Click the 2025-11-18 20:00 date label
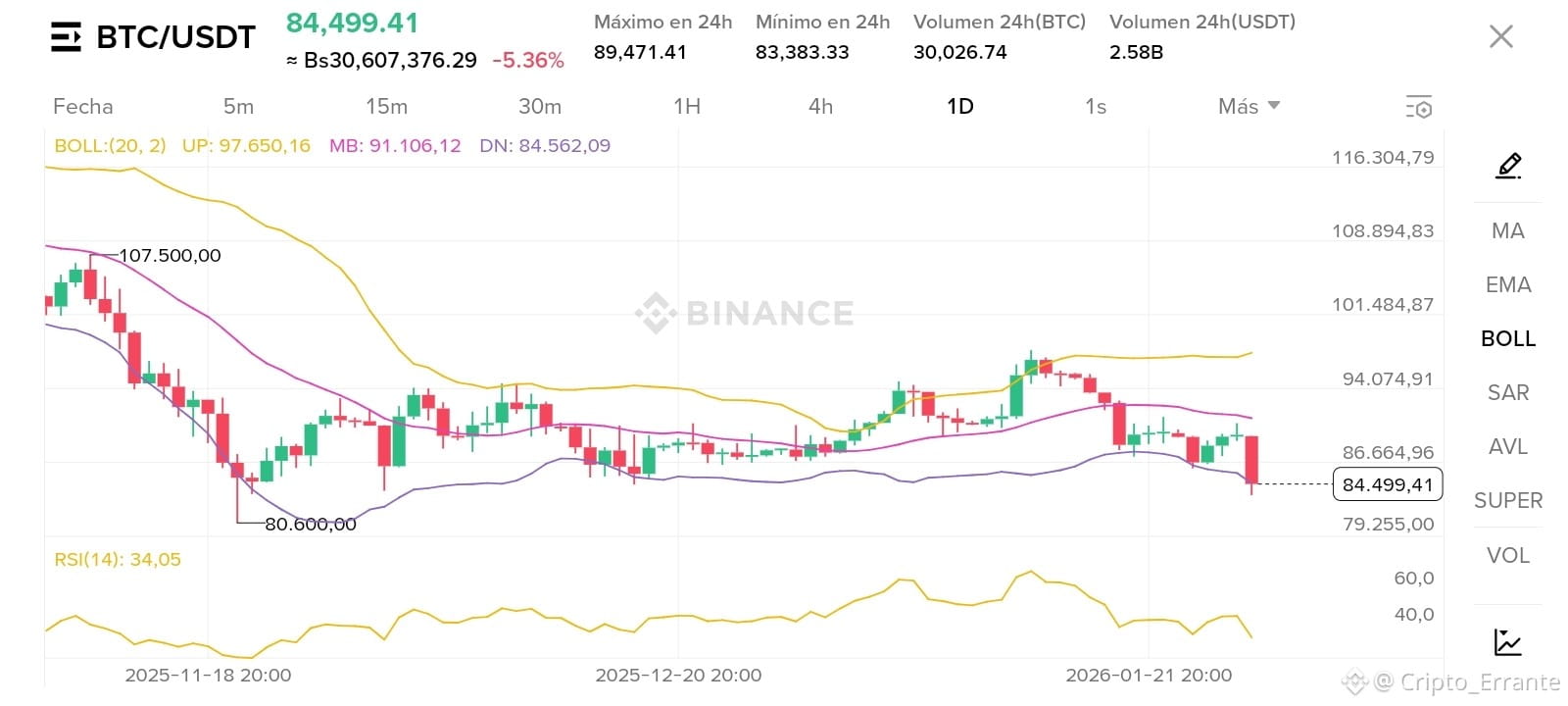 click(208, 675)
